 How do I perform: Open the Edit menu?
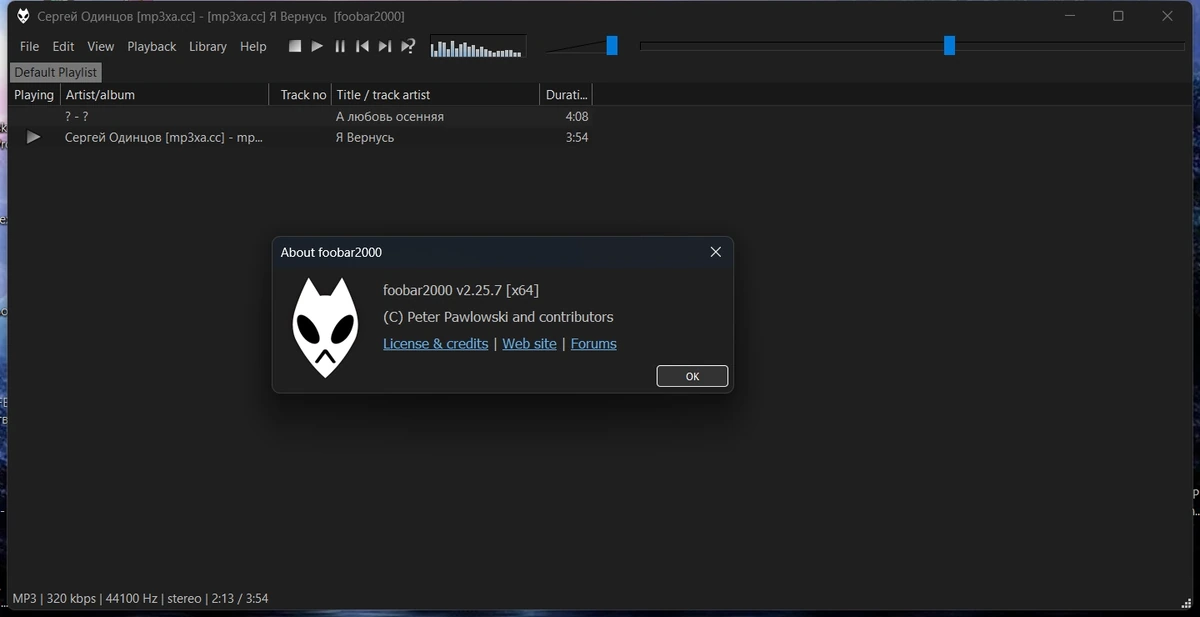click(63, 46)
